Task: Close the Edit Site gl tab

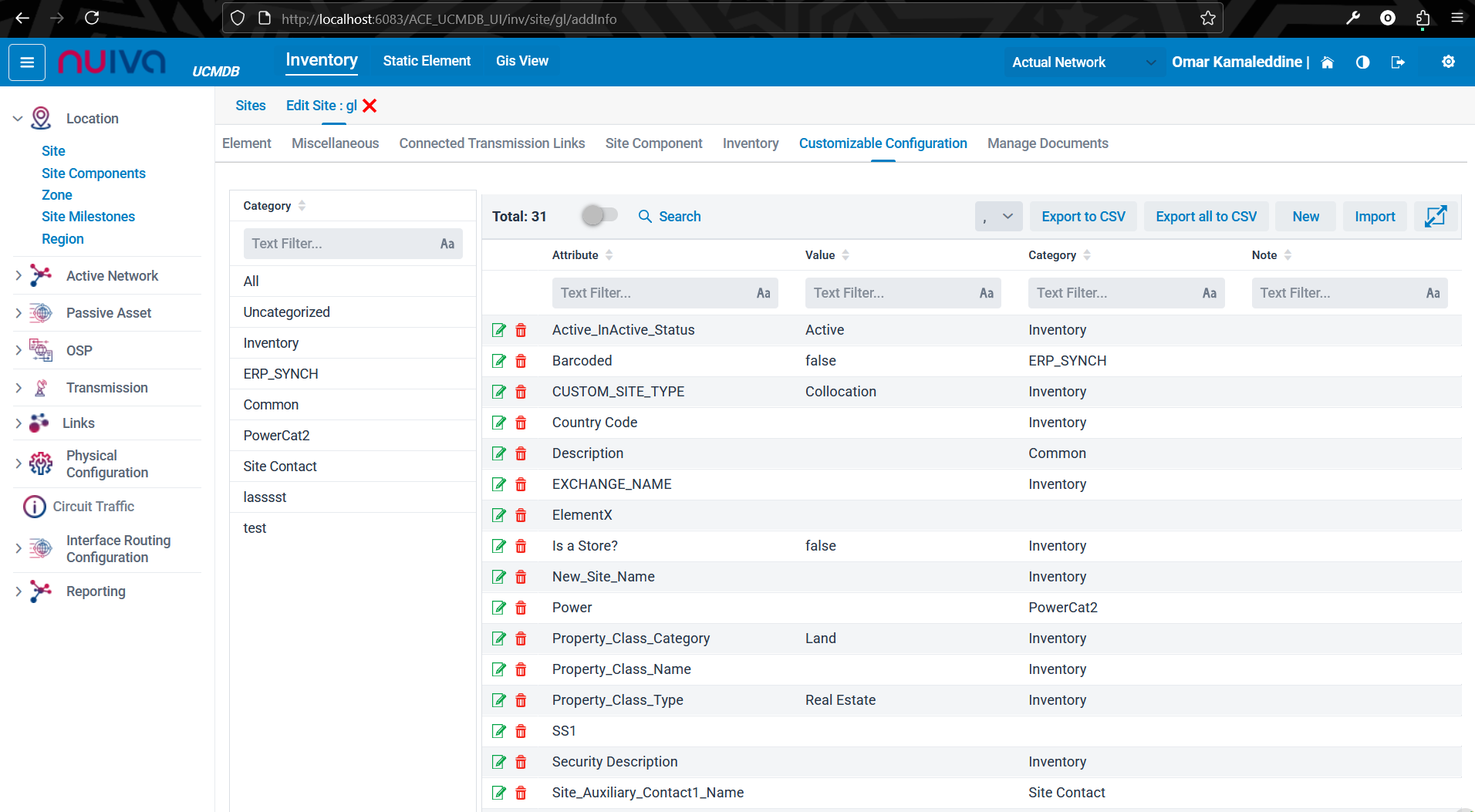Action: [370, 106]
